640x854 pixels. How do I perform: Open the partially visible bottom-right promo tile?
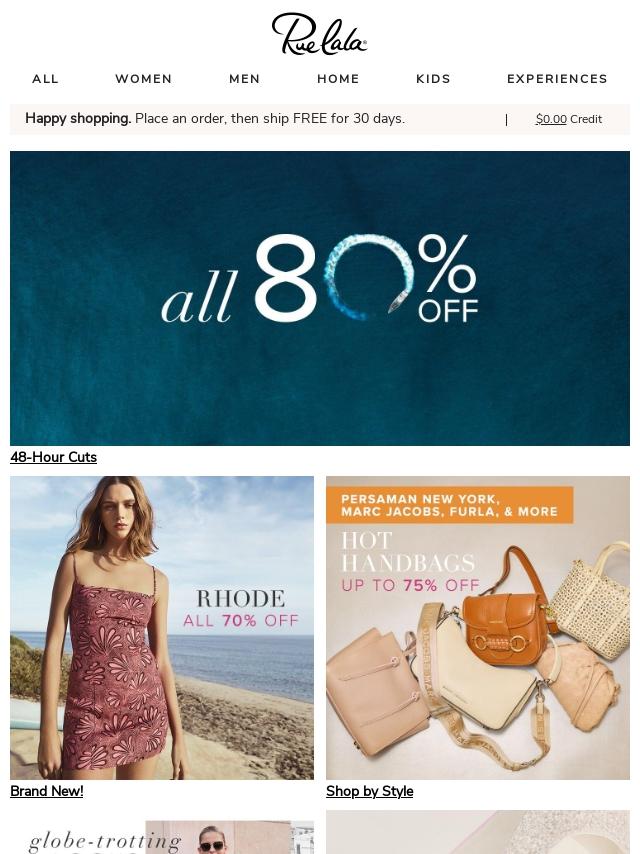(x=478, y=832)
